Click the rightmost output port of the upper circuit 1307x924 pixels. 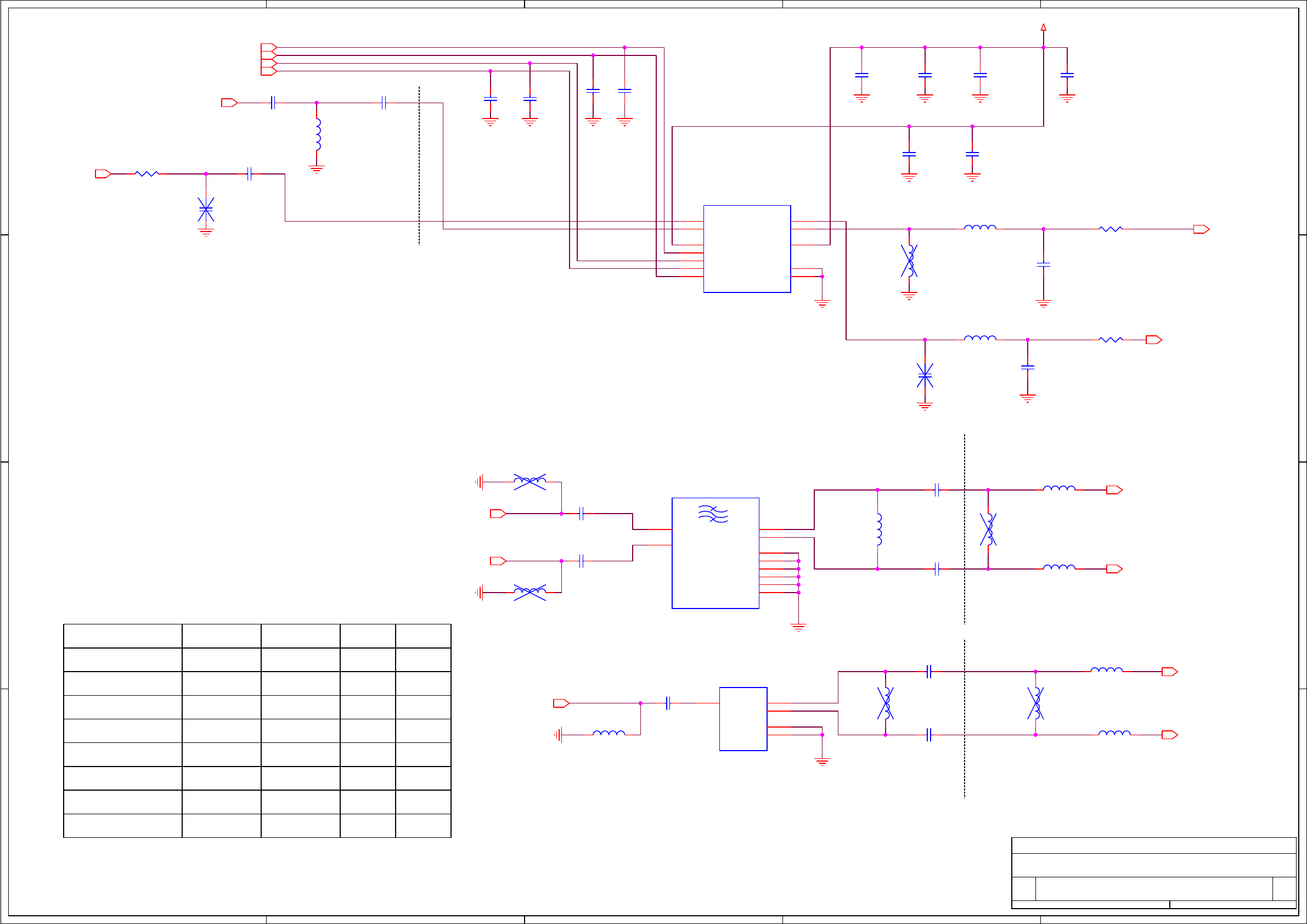1201,229
